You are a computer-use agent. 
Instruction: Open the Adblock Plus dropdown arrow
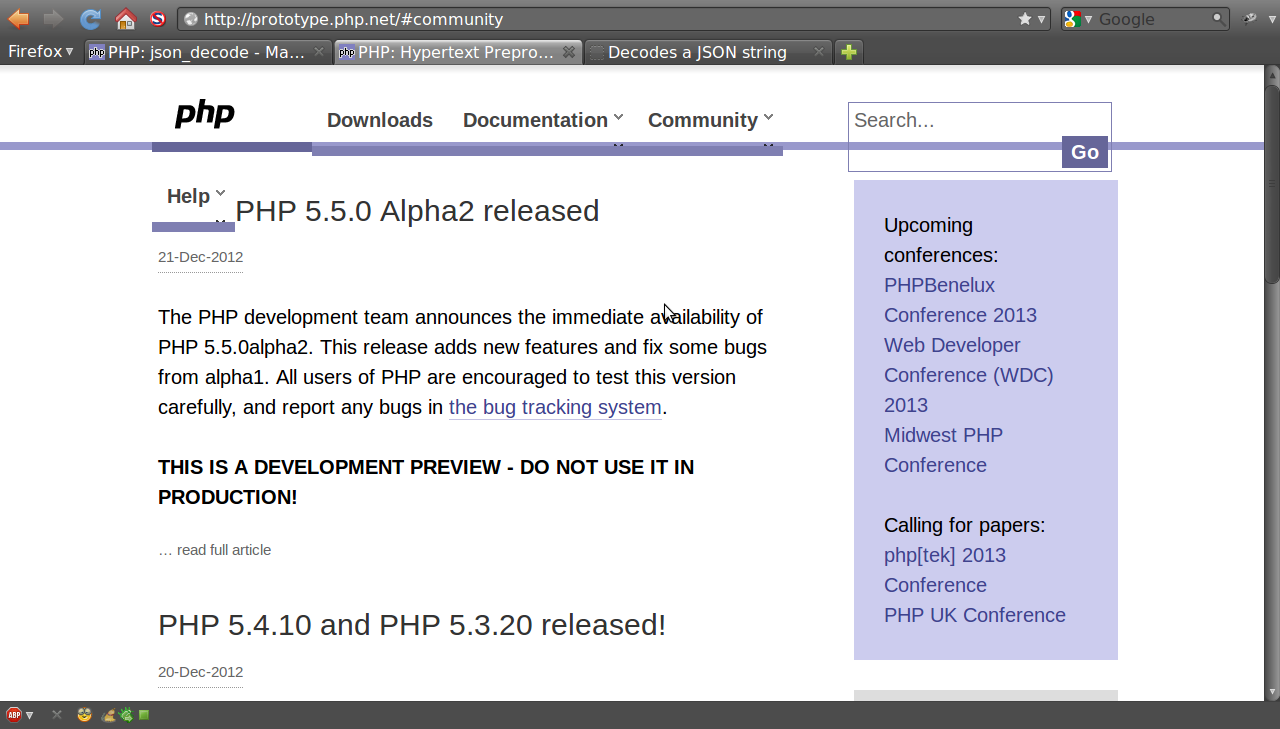tap(30, 715)
